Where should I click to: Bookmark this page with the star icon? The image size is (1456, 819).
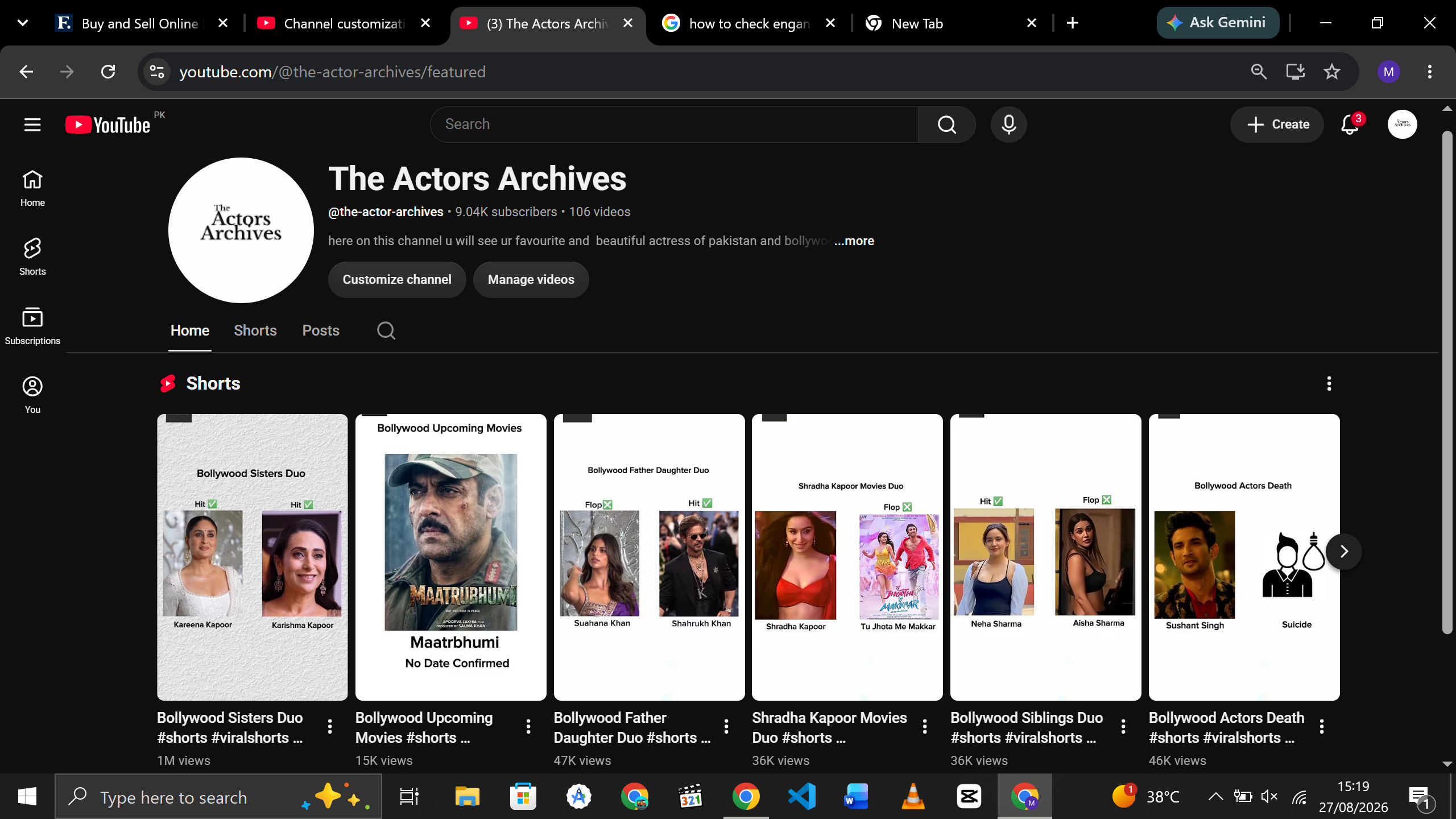[1332, 72]
